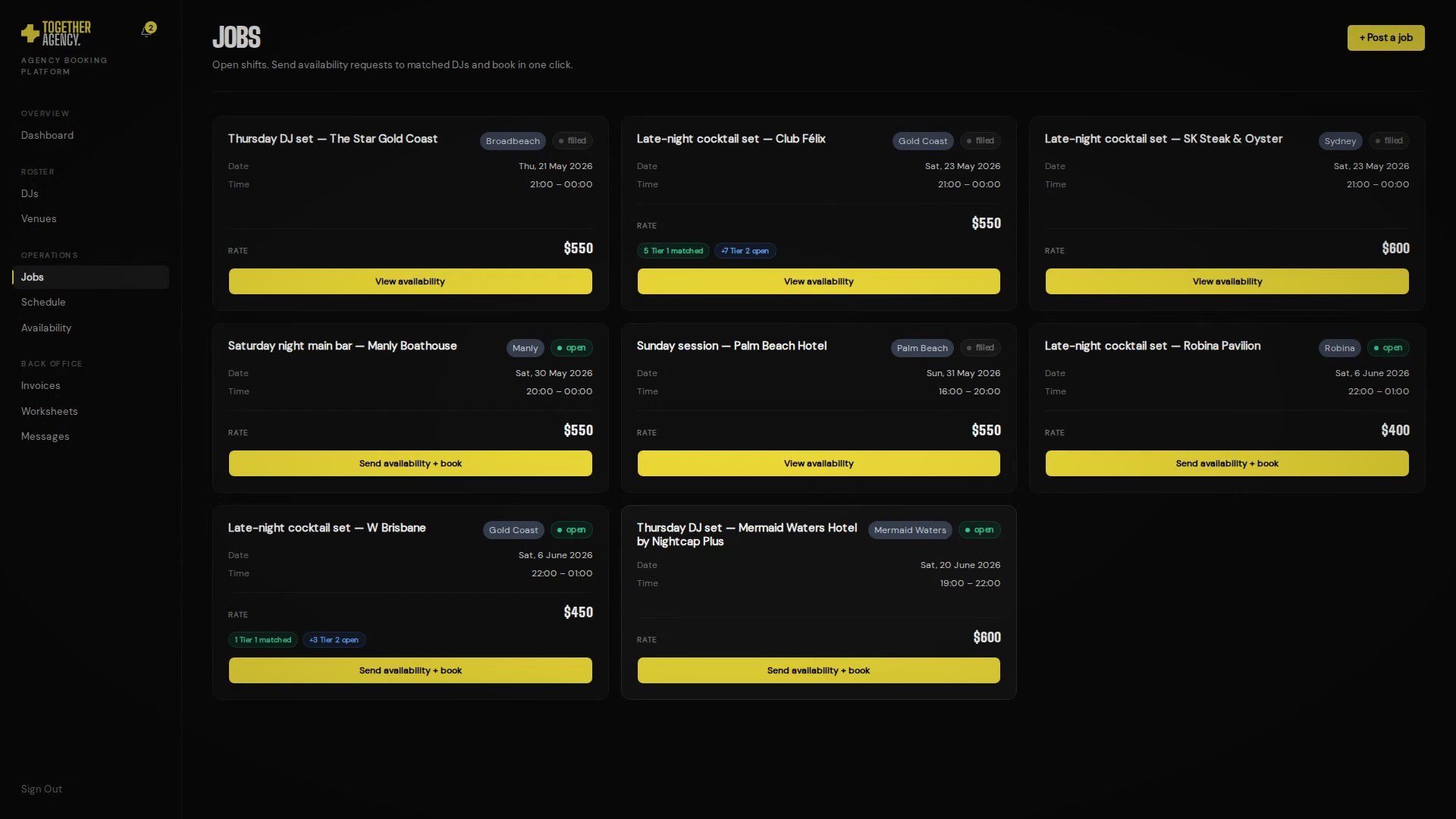
Task: Click the date 'Thu, 21 May 2026'
Action: 555,166
